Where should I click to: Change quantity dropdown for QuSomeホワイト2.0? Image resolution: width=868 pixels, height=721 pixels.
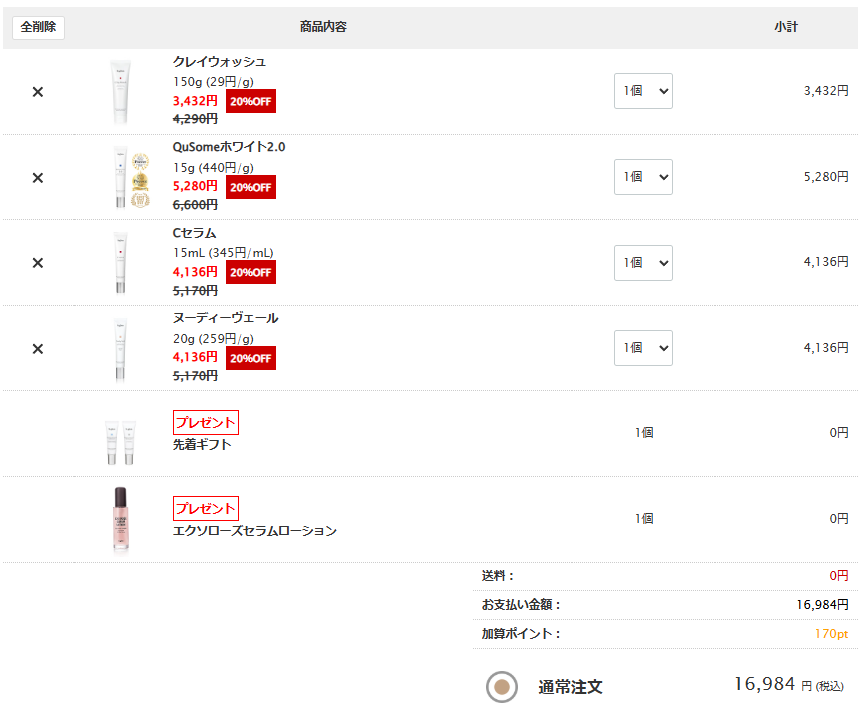643,177
